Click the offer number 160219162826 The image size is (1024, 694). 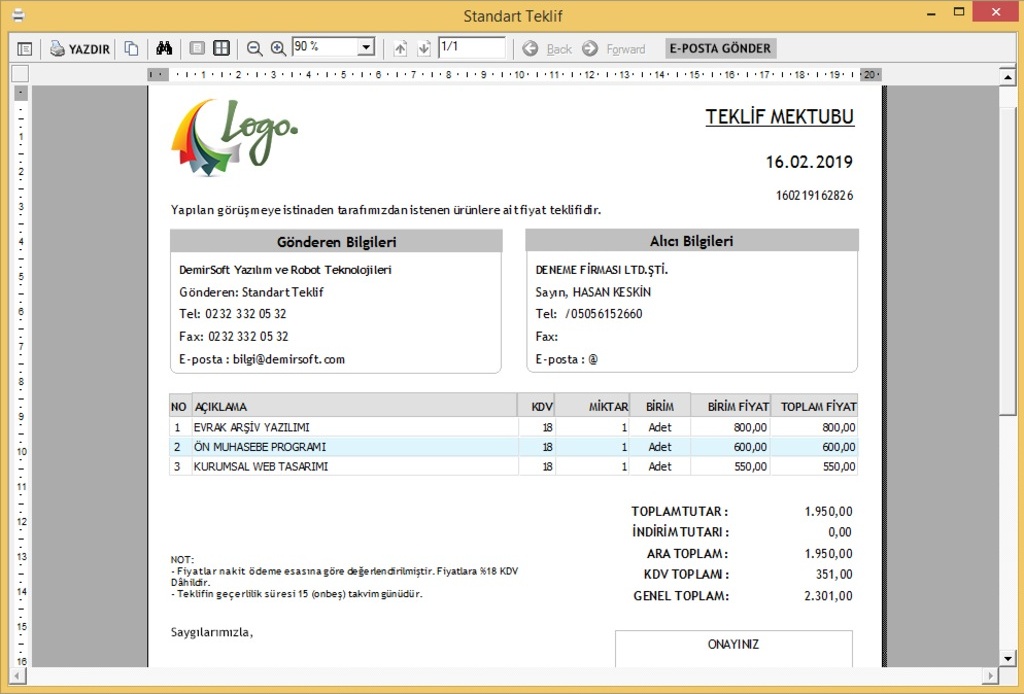(x=814, y=195)
